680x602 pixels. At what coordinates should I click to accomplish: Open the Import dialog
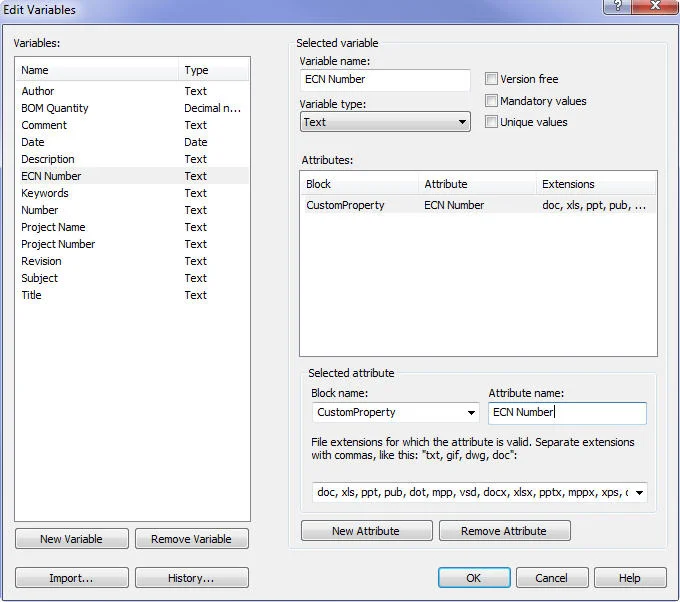(x=72, y=578)
